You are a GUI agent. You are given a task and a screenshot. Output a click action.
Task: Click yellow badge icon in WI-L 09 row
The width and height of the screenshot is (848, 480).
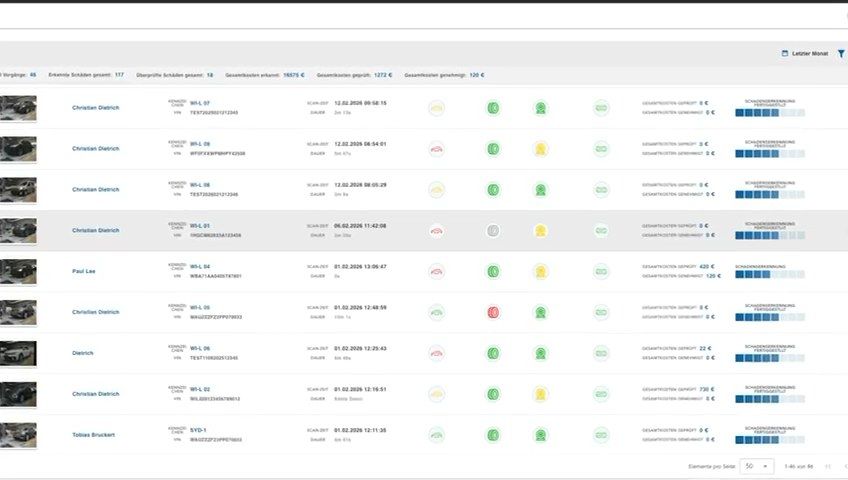click(540, 149)
